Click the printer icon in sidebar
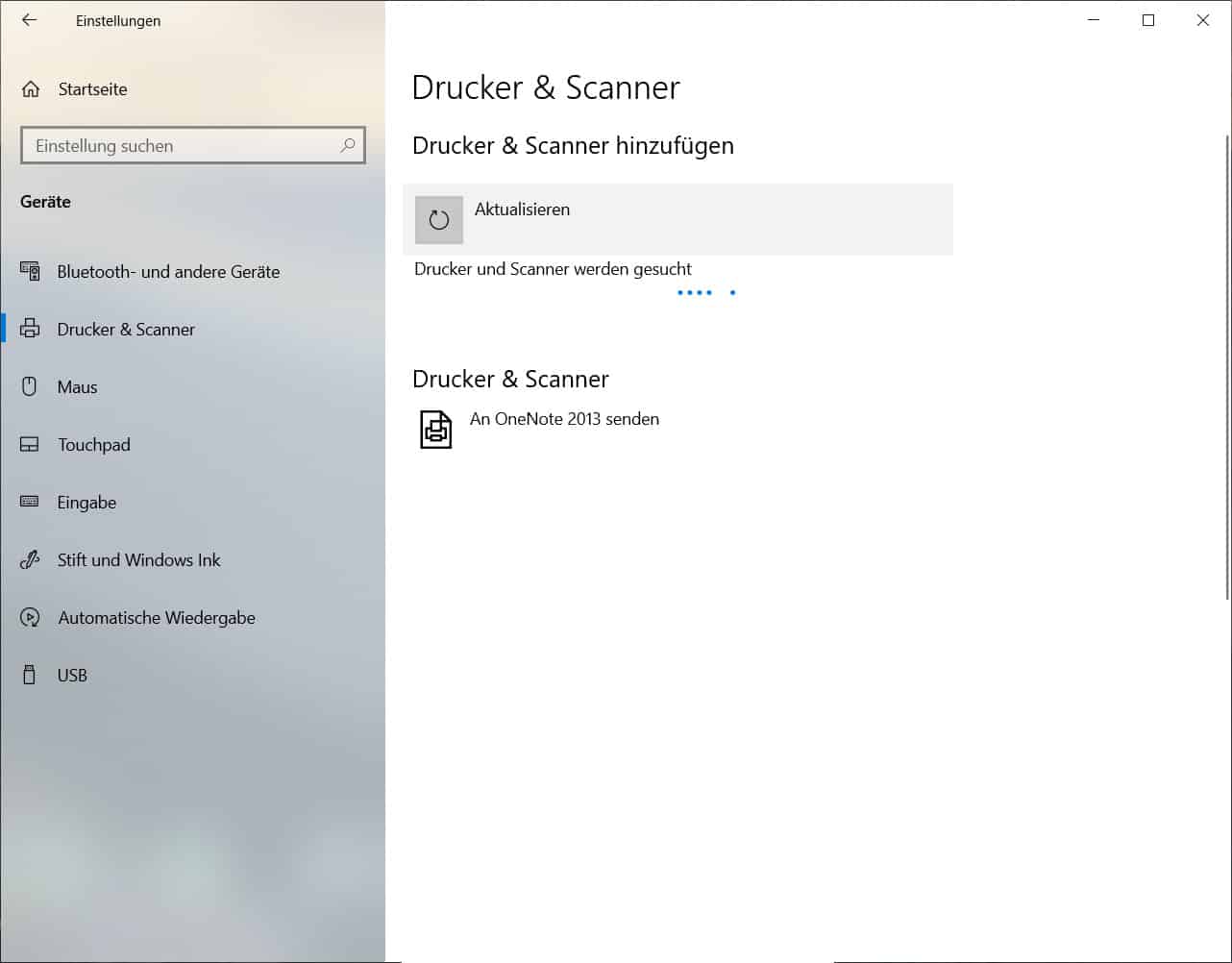This screenshot has height=963, width=1232. (x=30, y=329)
